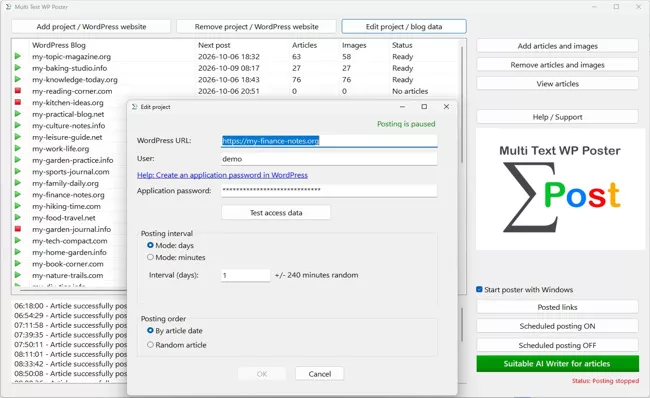Click the WordPress URL field
This screenshot has width=650, height=398.
point(329,141)
